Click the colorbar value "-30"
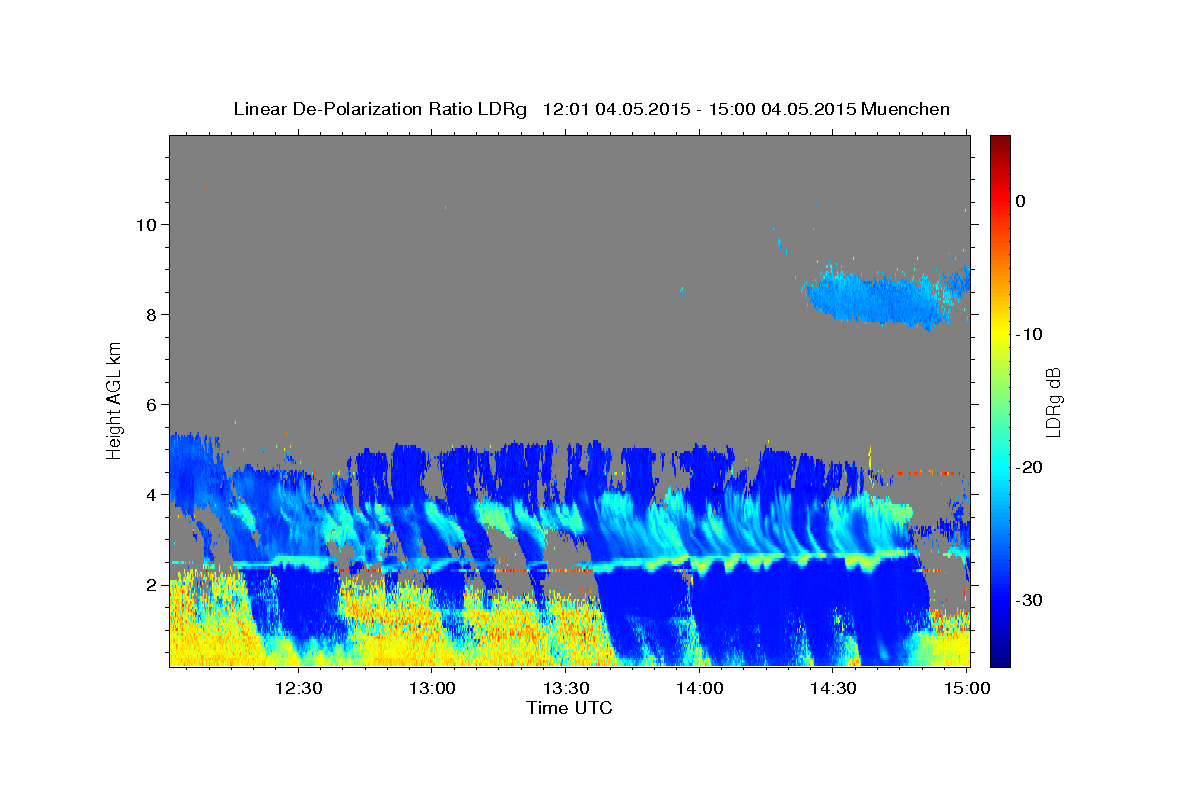The width and height of the screenshot is (1200, 800). [x=1029, y=600]
